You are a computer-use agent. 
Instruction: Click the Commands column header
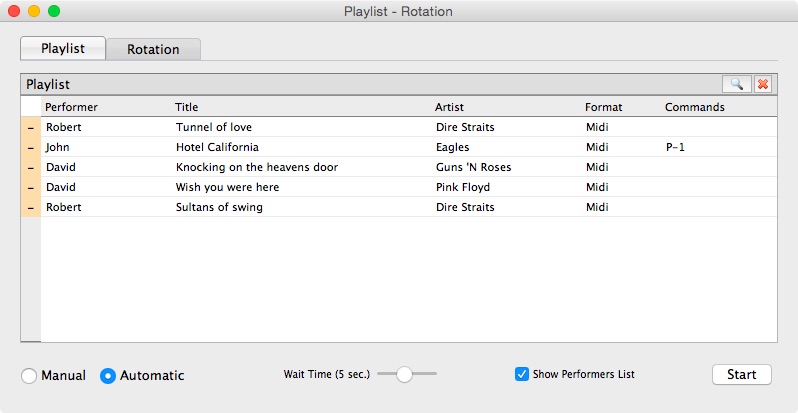click(x=695, y=107)
